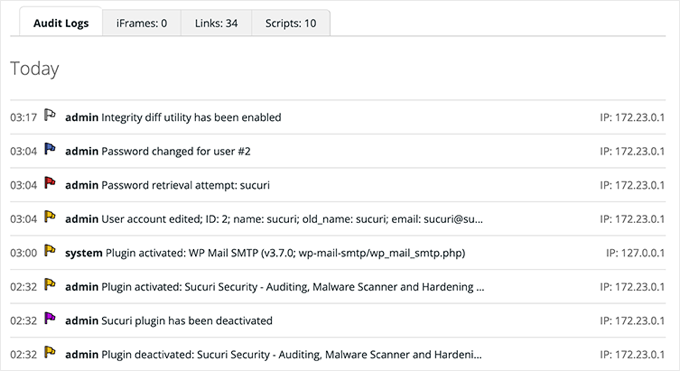
Task: Click the gray flag on Integrity diff utility entry
Action: [x=50, y=115]
